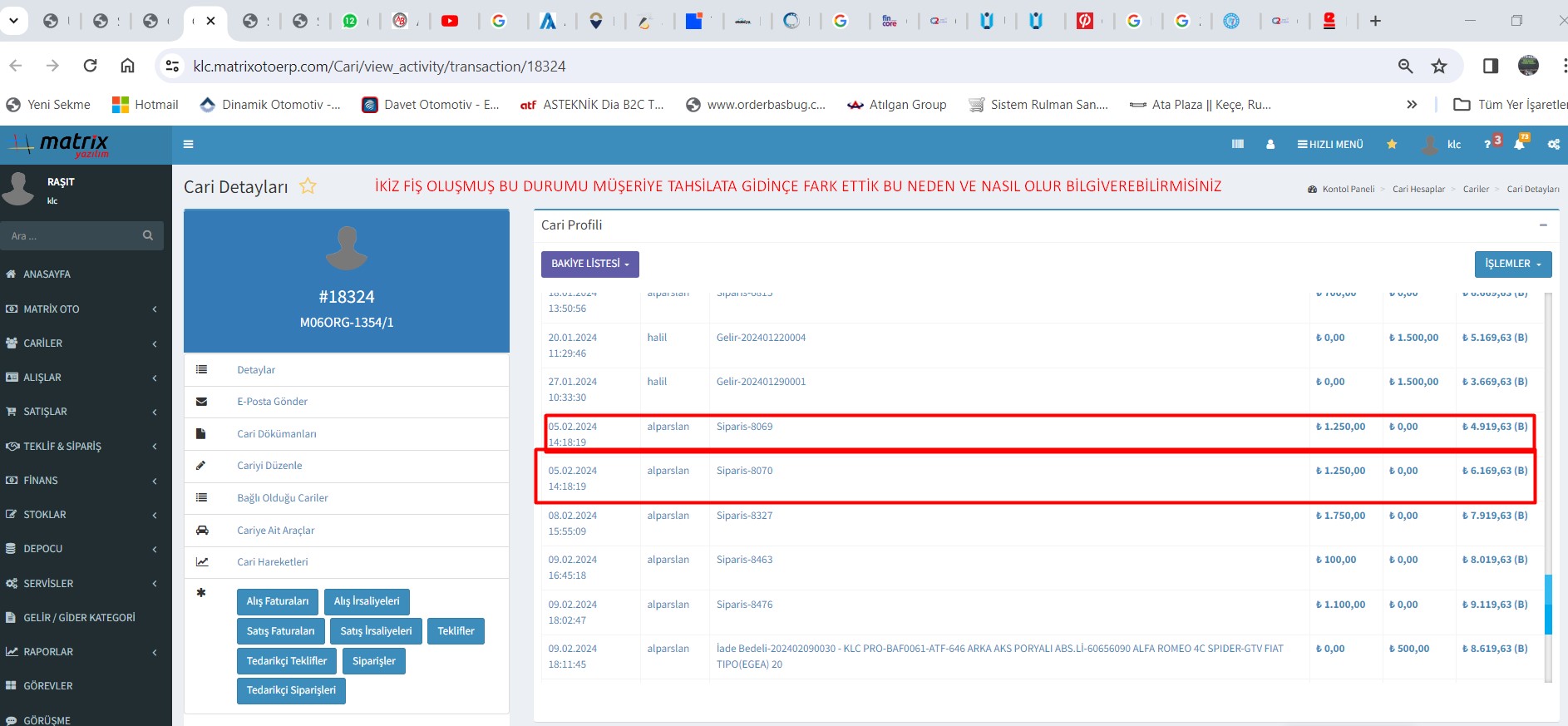
Task: Mark Cari Detayları page as favorite
Action: coord(308,186)
